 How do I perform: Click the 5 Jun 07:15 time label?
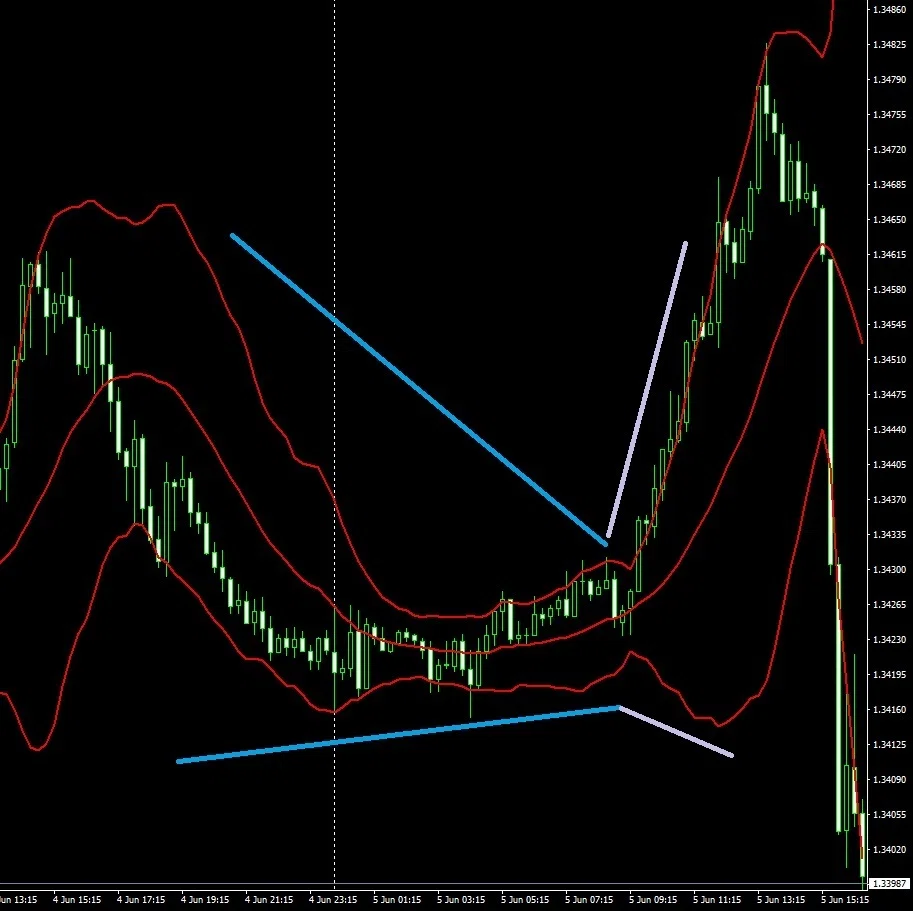(x=589, y=899)
